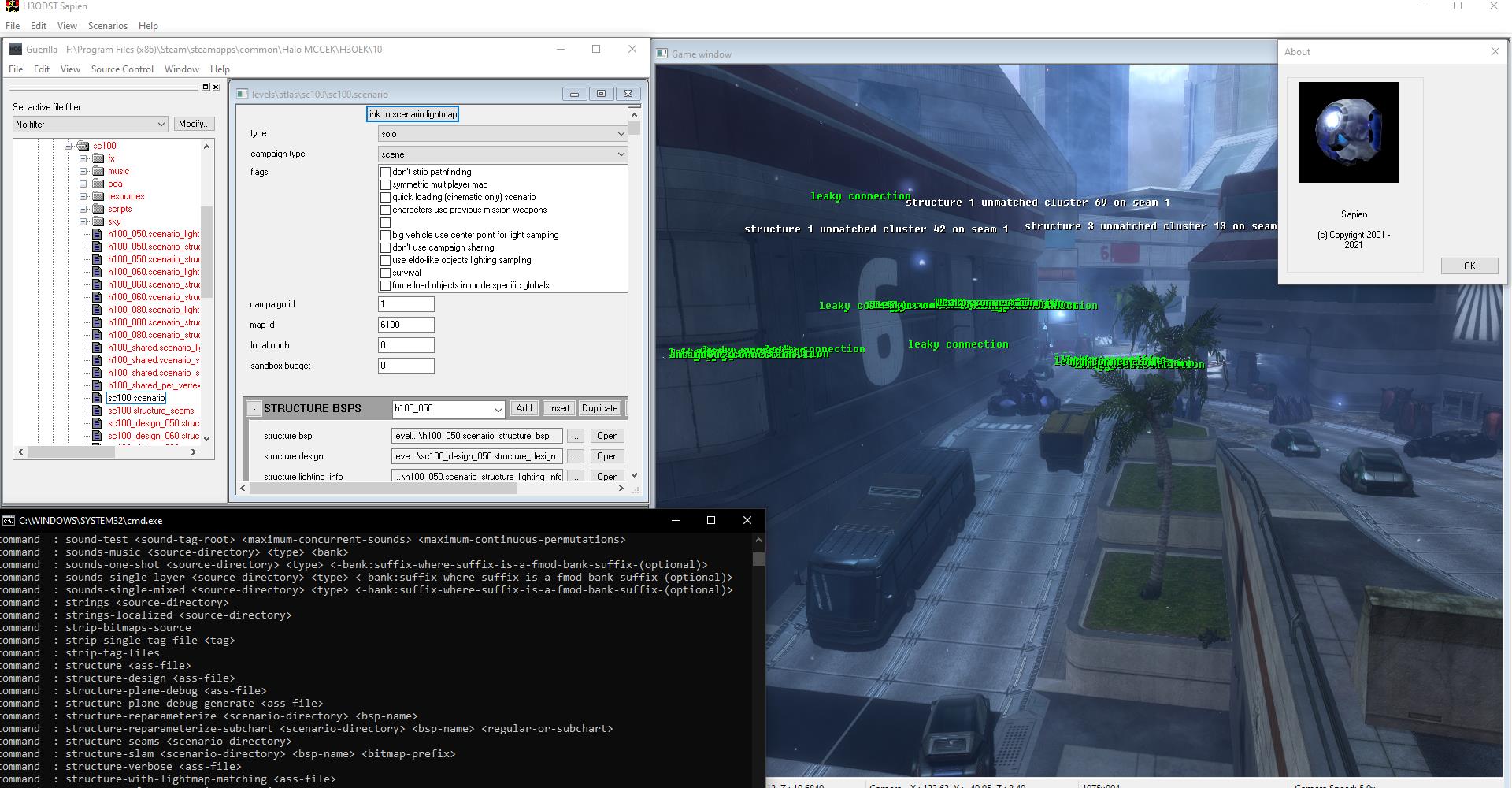Click file icon of h100_shared_per_vertex
The width and height of the screenshot is (1512, 788).
98,385
